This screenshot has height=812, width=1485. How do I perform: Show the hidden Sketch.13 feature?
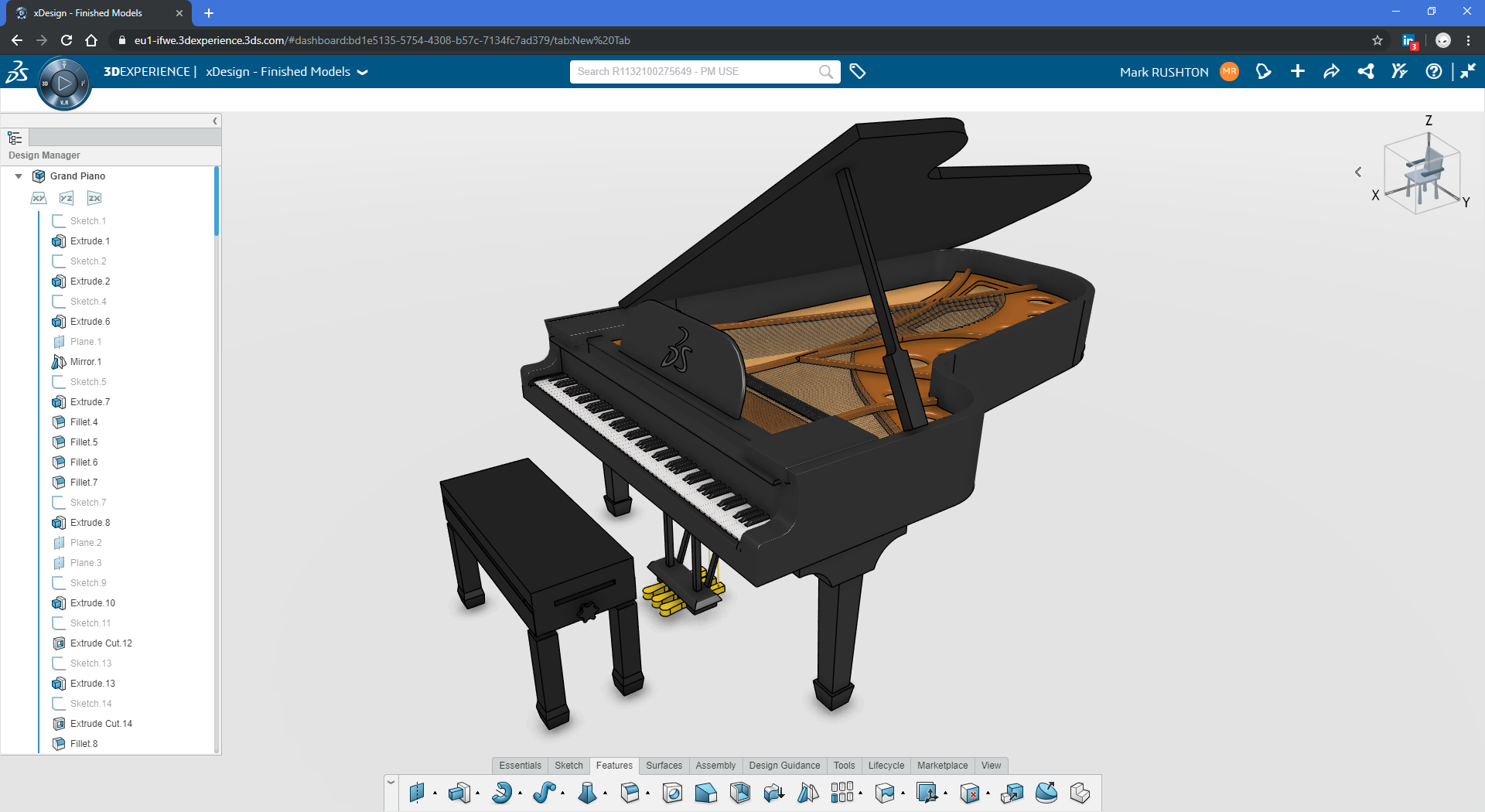(89, 663)
